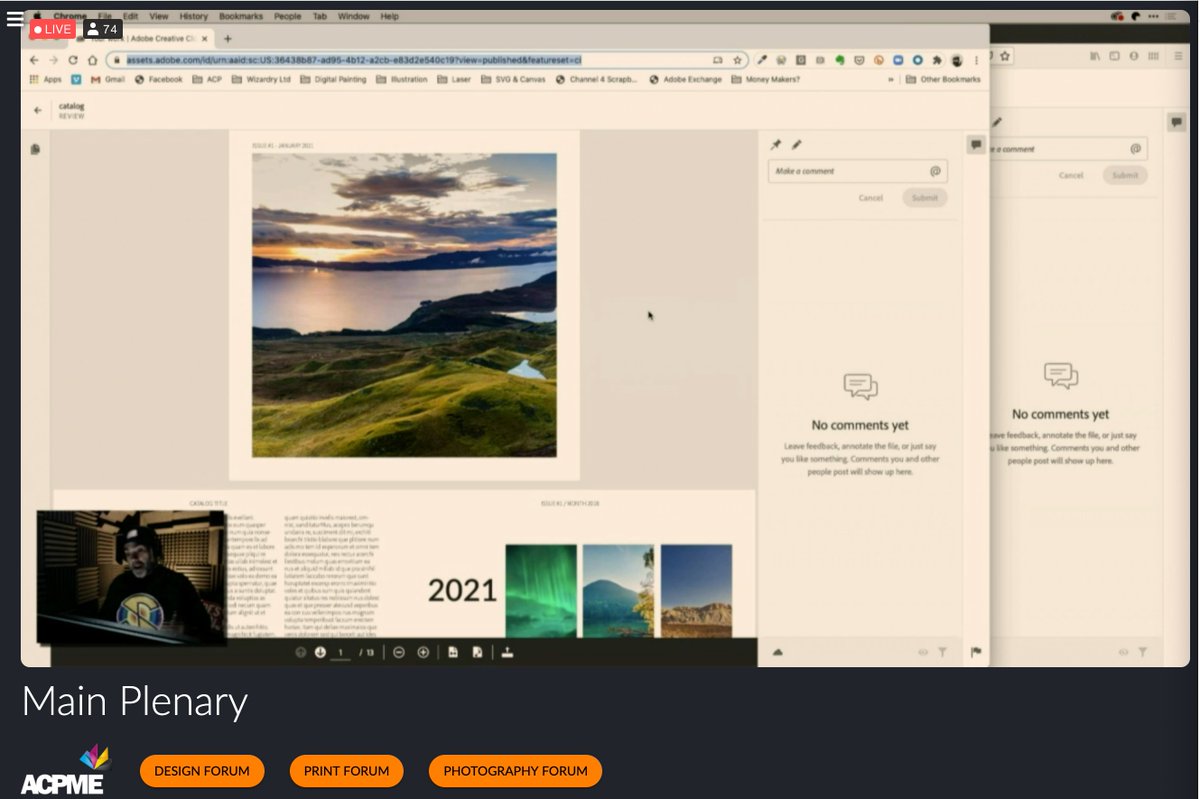
Task: Submit the comment in the front window
Action: (925, 198)
